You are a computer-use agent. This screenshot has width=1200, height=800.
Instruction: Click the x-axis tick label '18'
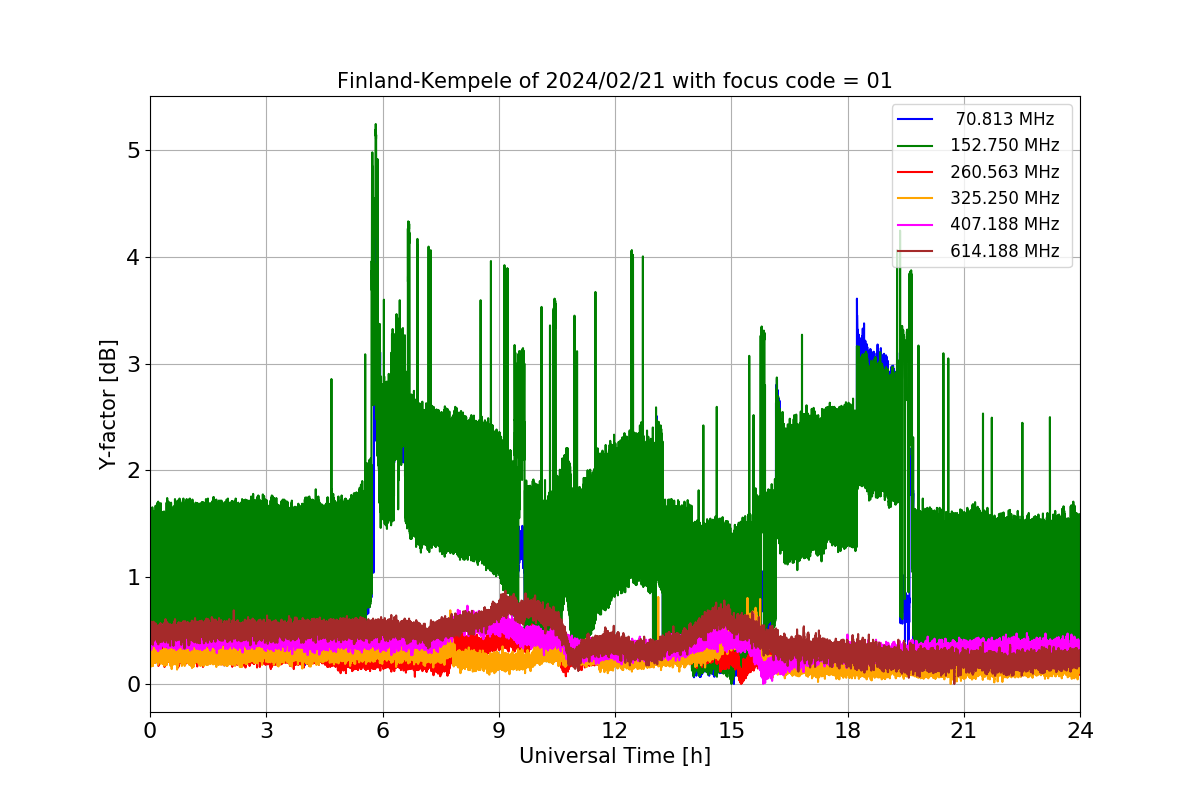coord(848,731)
